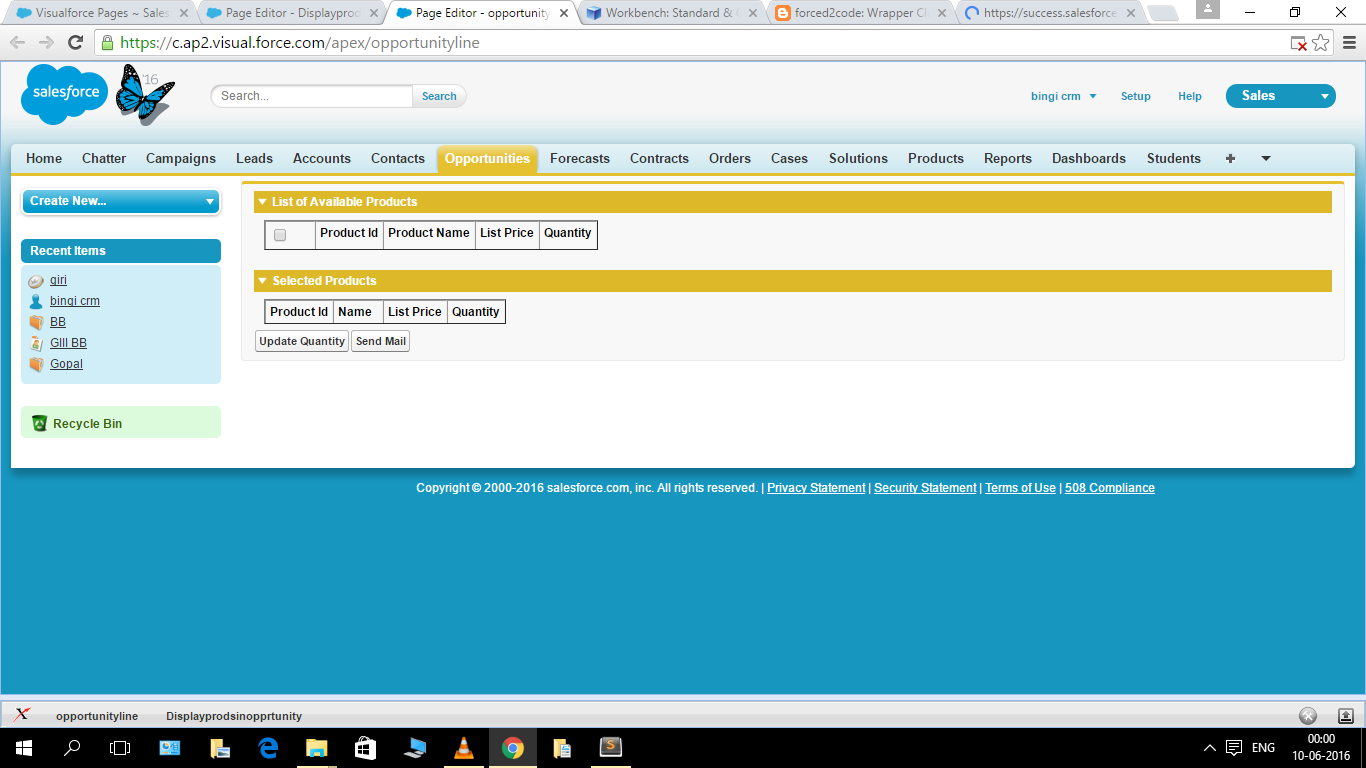Click the product icon beside BB recent item
1366x768 pixels.
36,322
